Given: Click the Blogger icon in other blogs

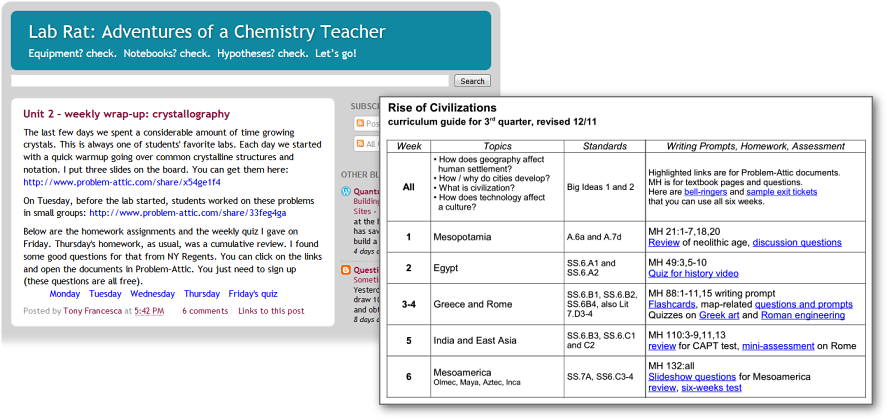Looking at the screenshot, I should [346, 270].
